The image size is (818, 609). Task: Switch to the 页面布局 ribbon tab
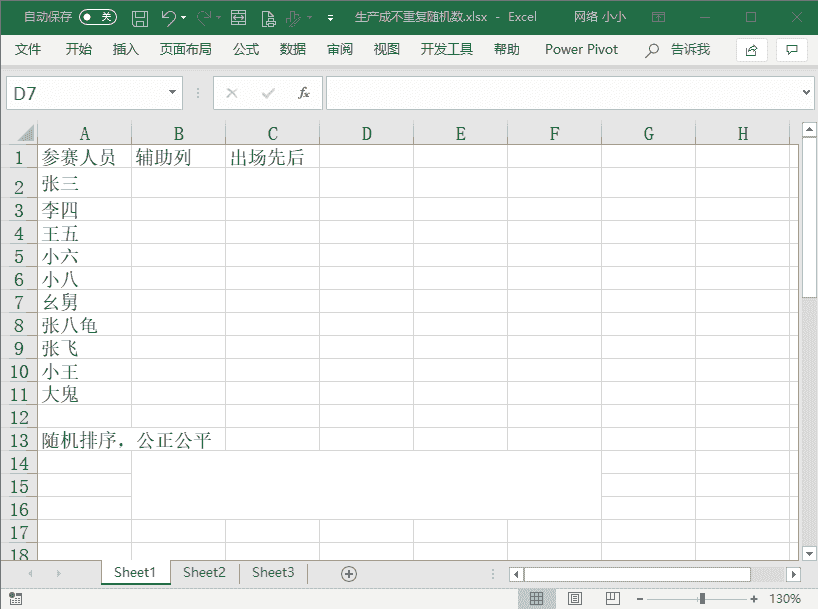point(186,50)
